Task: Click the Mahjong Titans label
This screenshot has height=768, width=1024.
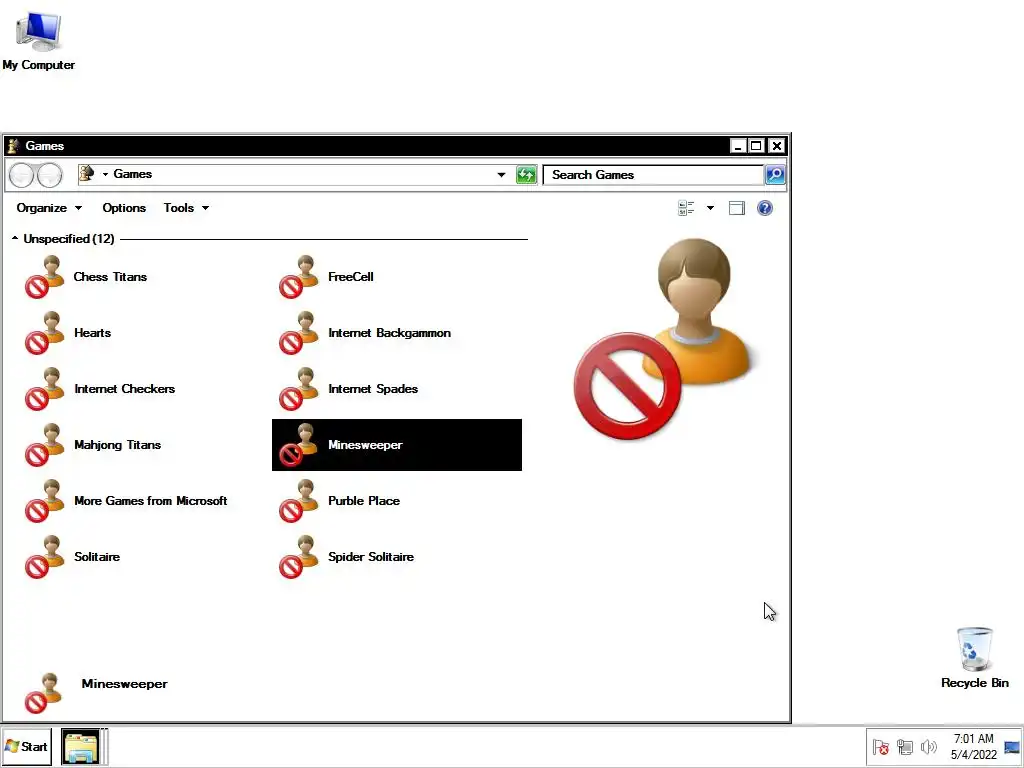Action: click(x=118, y=445)
